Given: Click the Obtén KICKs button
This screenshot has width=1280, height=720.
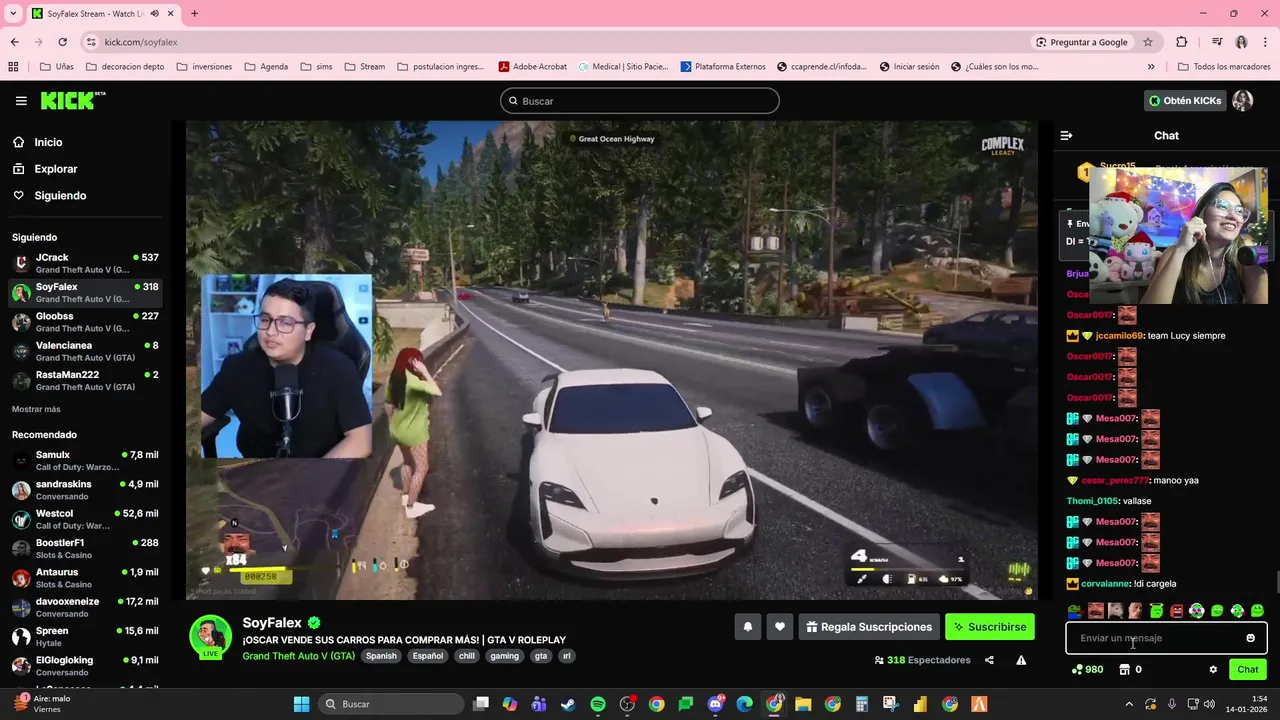Looking at the screenshot, I should (1185, 101).
